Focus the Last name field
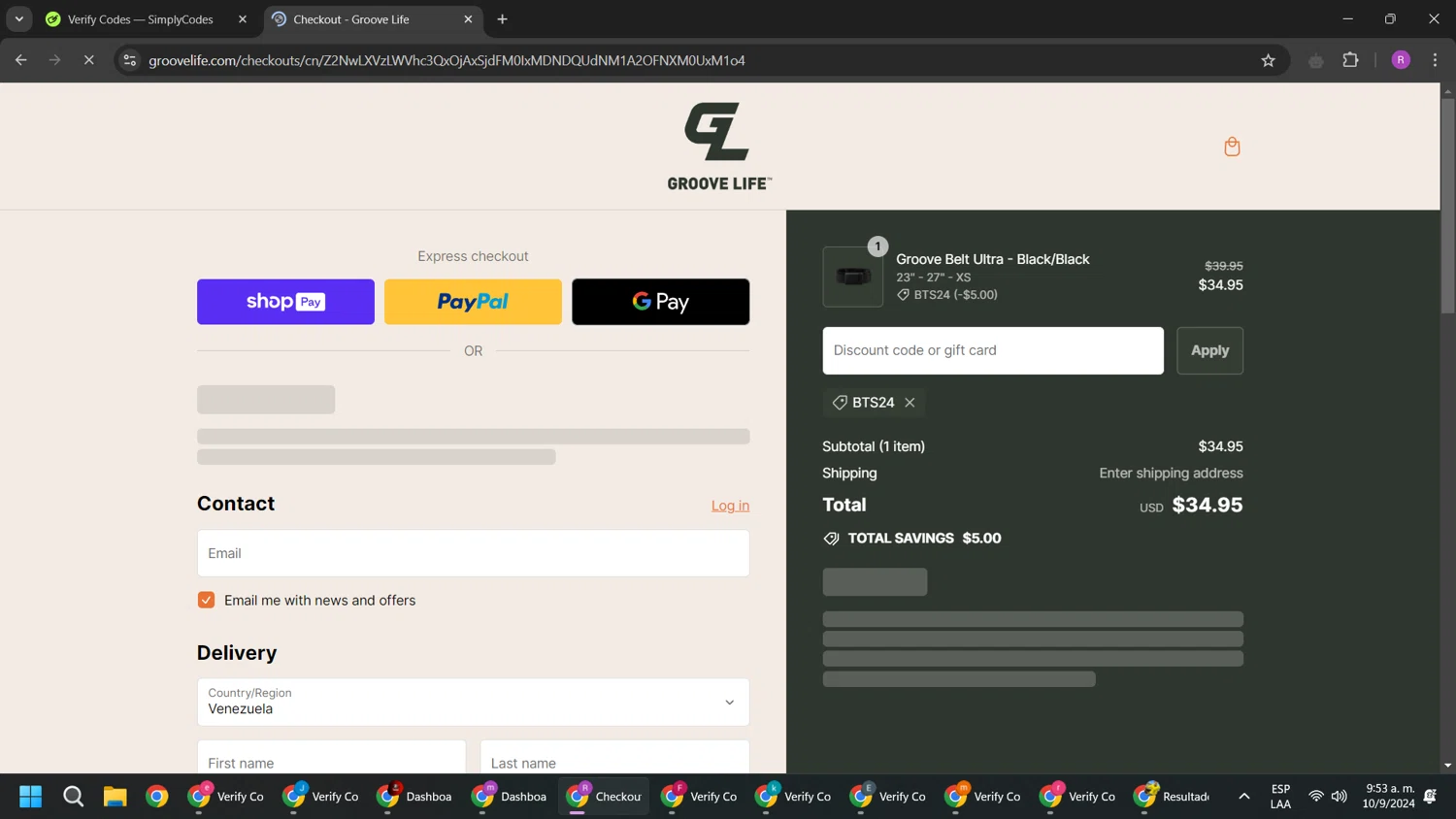The height and width of the screenshot is (819, 1456). (614, 763)
